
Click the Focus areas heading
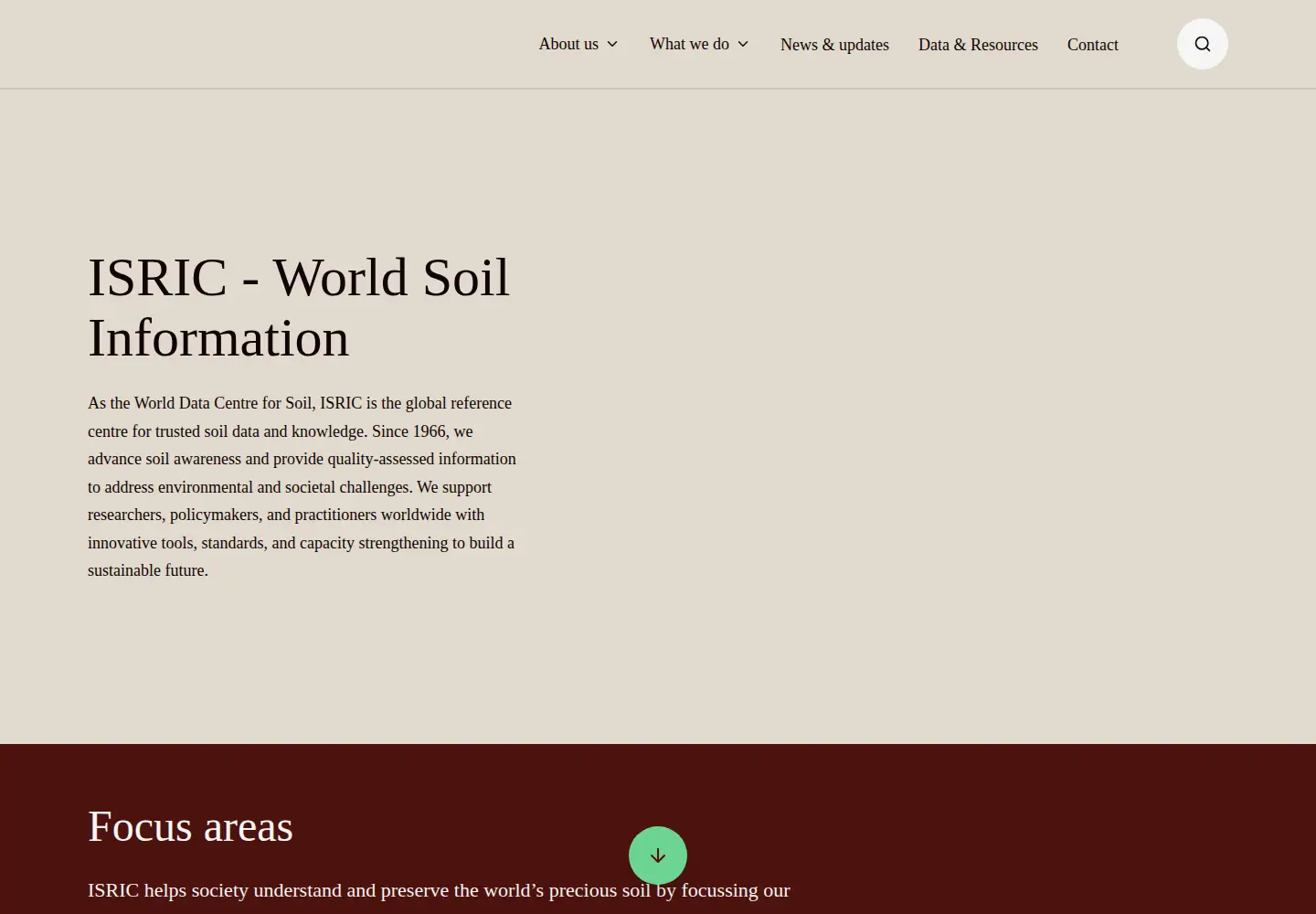(190, 826)
